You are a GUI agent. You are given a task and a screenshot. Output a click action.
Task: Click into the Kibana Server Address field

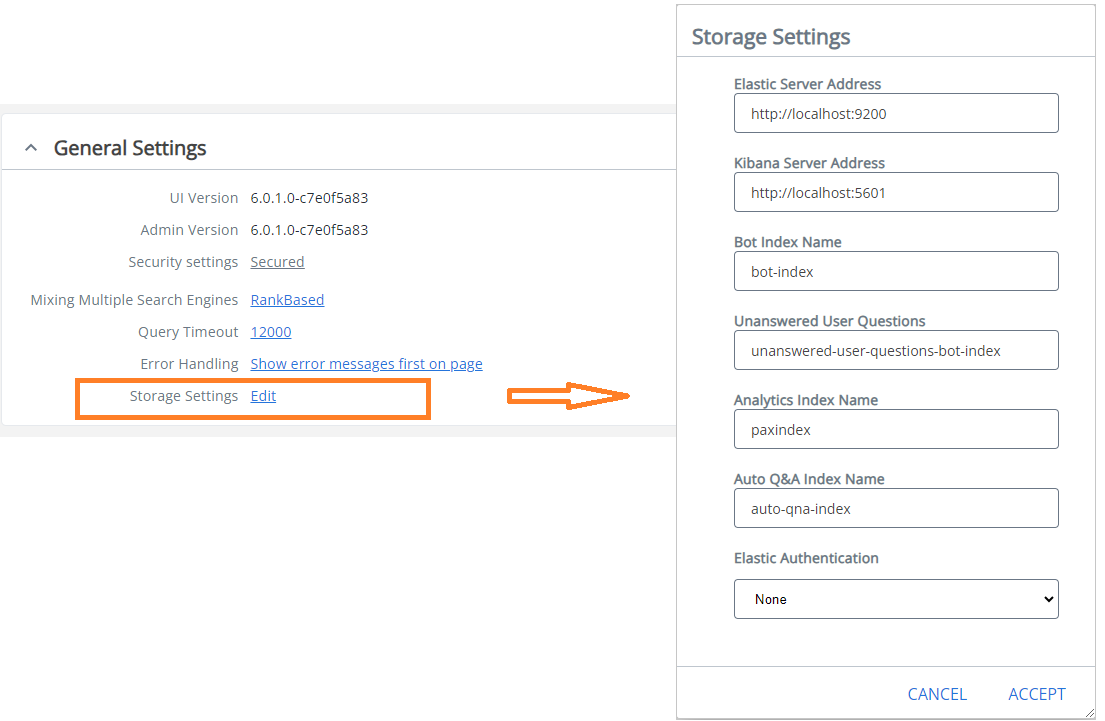click(895, 192)
